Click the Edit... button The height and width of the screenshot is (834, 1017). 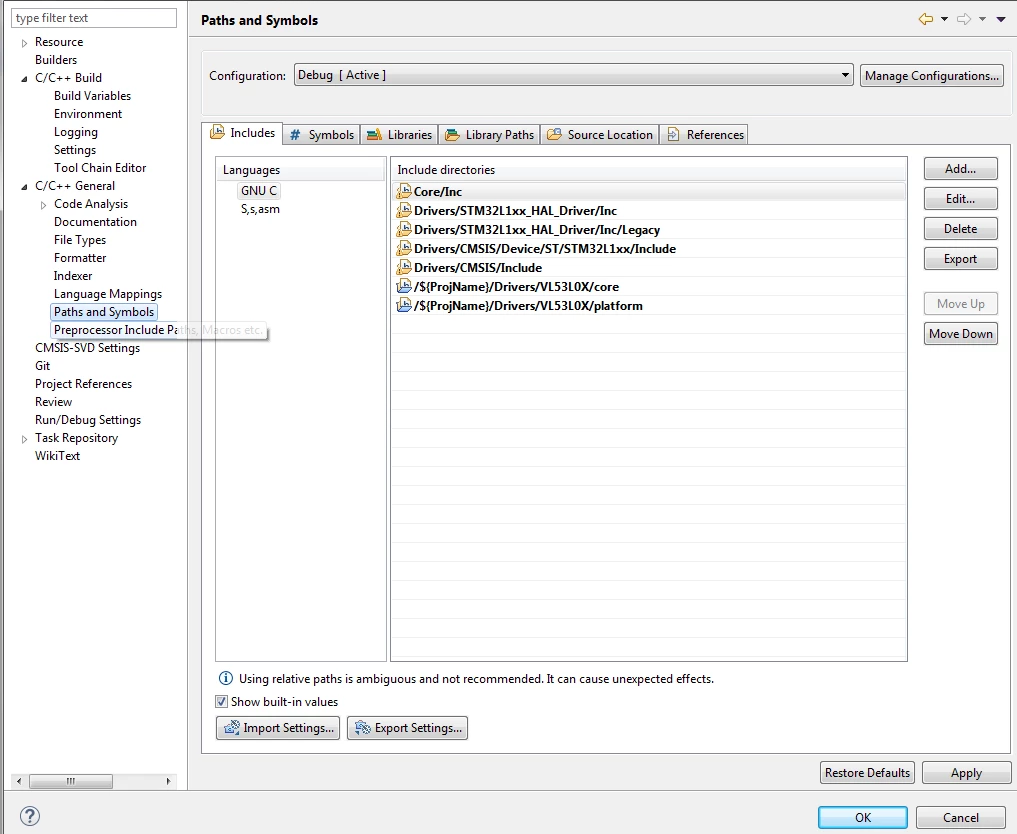pyautogui.click(x=961, y=198)
